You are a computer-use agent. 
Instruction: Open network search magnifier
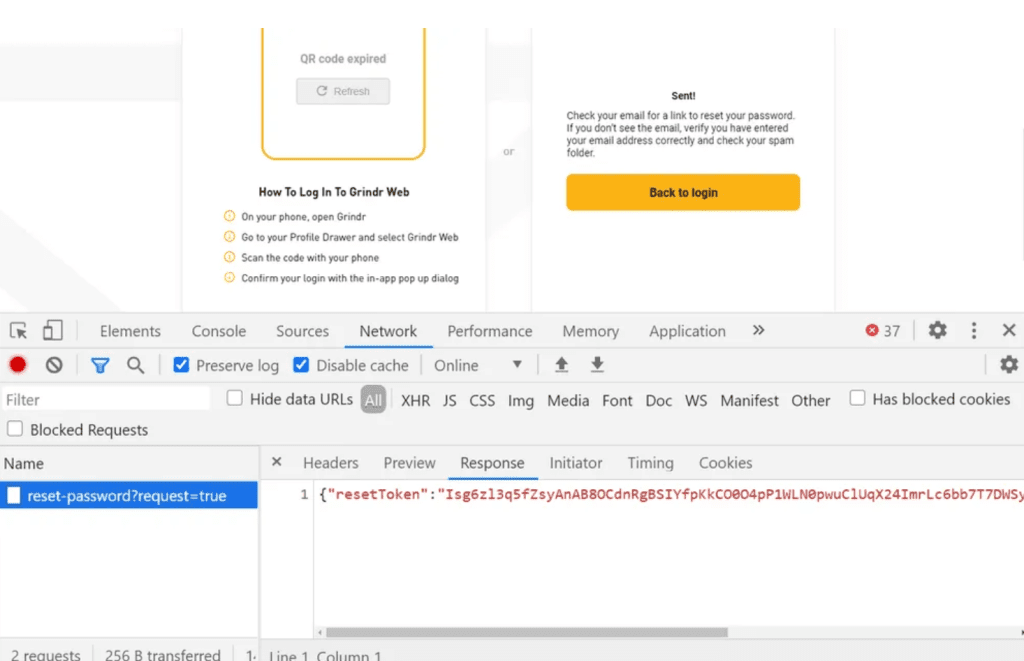[135, 364]
